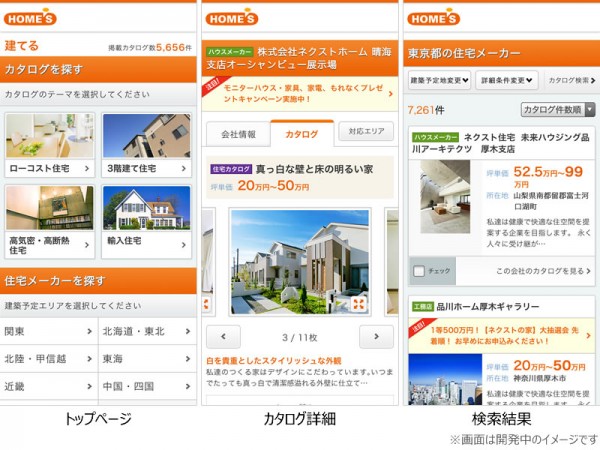This screenshot has width=600, height=450.
Task: Enlarge the house photo with the expand icon
Action: point(359,304)
